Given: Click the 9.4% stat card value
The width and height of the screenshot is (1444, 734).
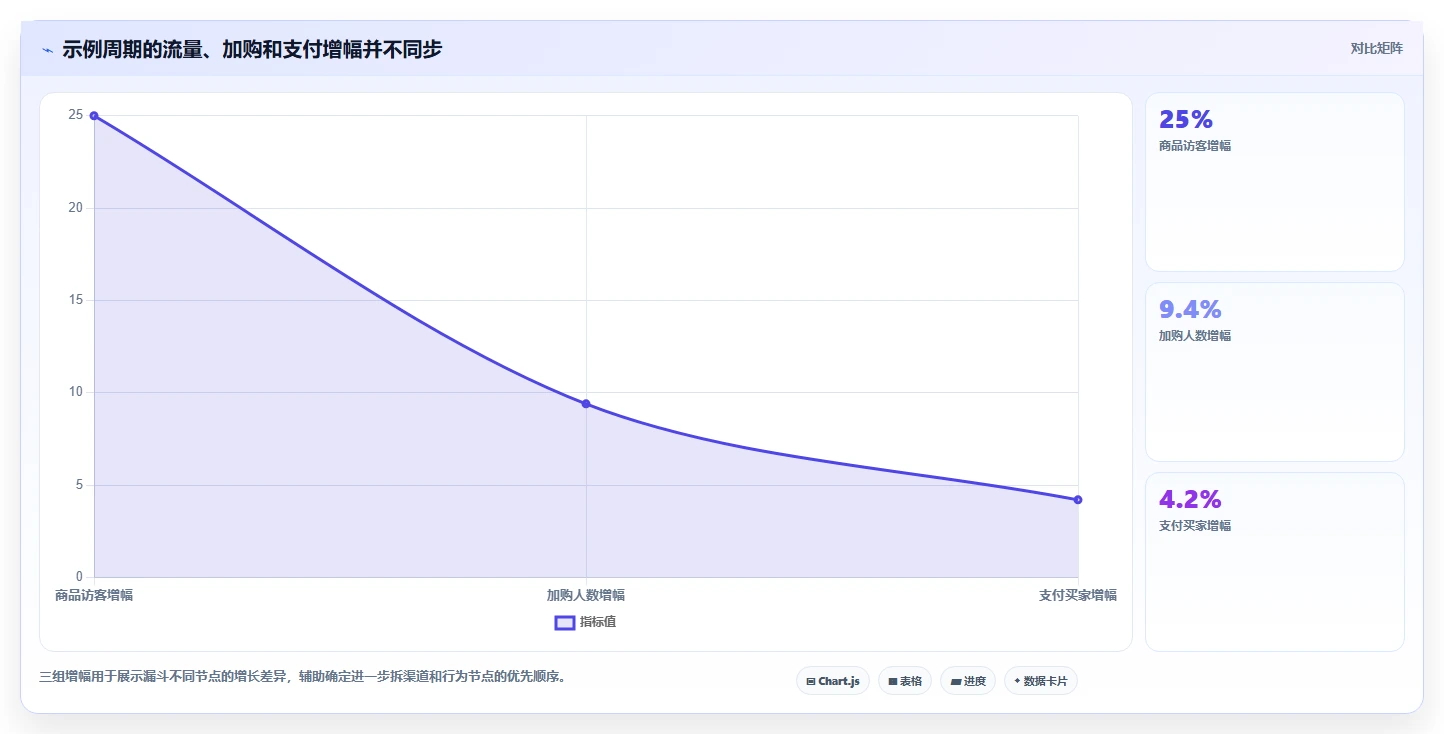Looking at the screenshot, I should point(1190,309).
